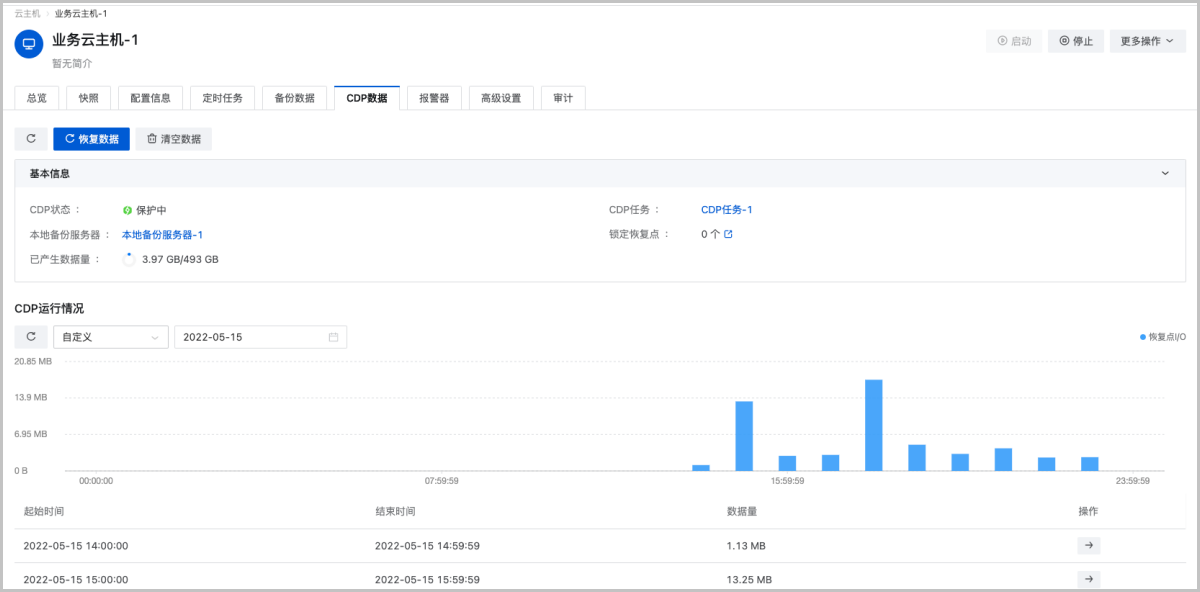Open the 自定义 time range dropdown
The height and width of the screenshot is (592, 1200).
coord(110,336)
